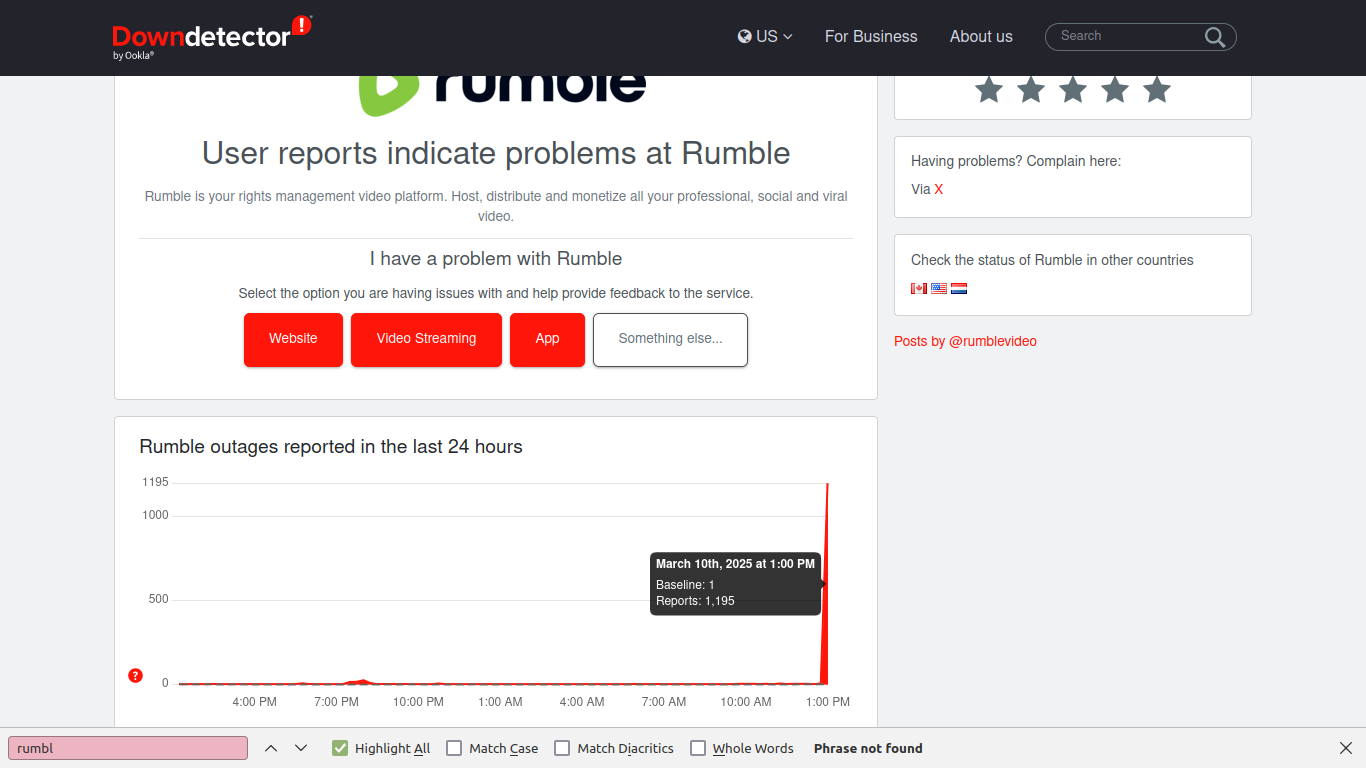Click the '10:00 AM' x-axis label
Image resolution: width=1366 pixels, height=768 pixels.
746,702
